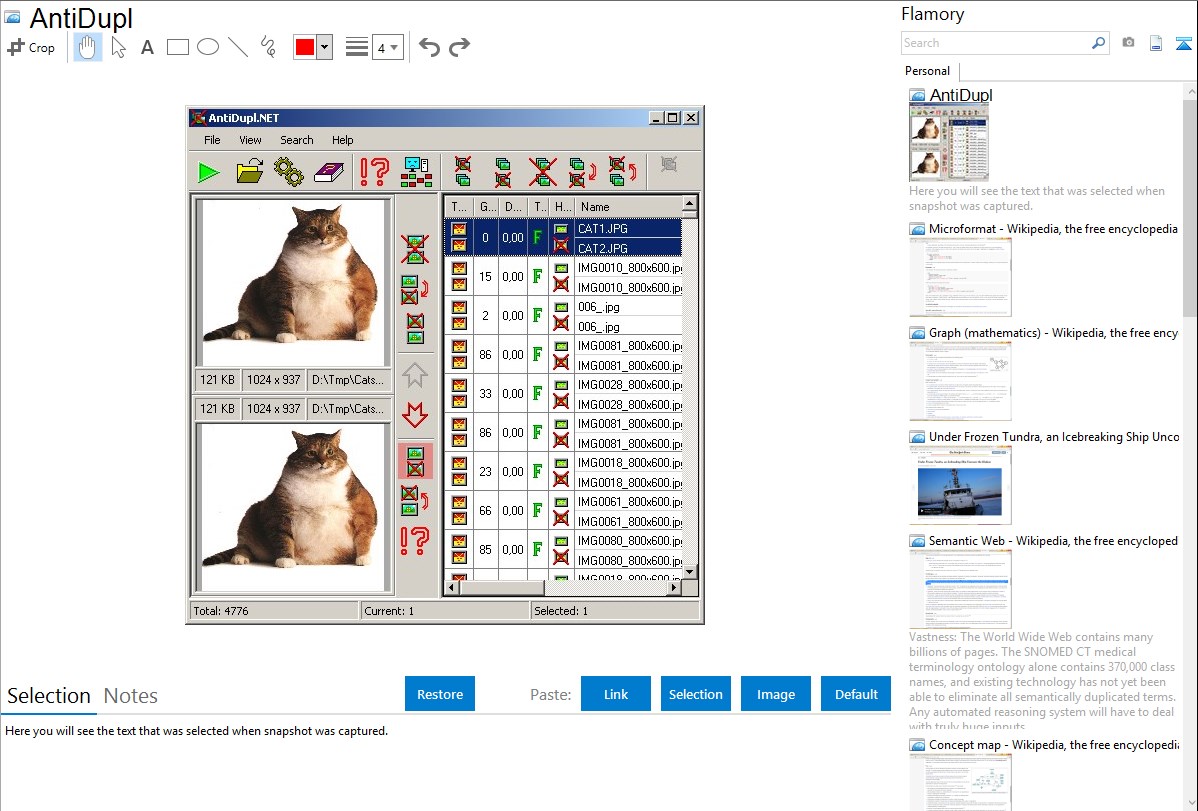1198x811 pixels.
Task: Click the results list scroll-up arrow
Action: tap(690, 204)
